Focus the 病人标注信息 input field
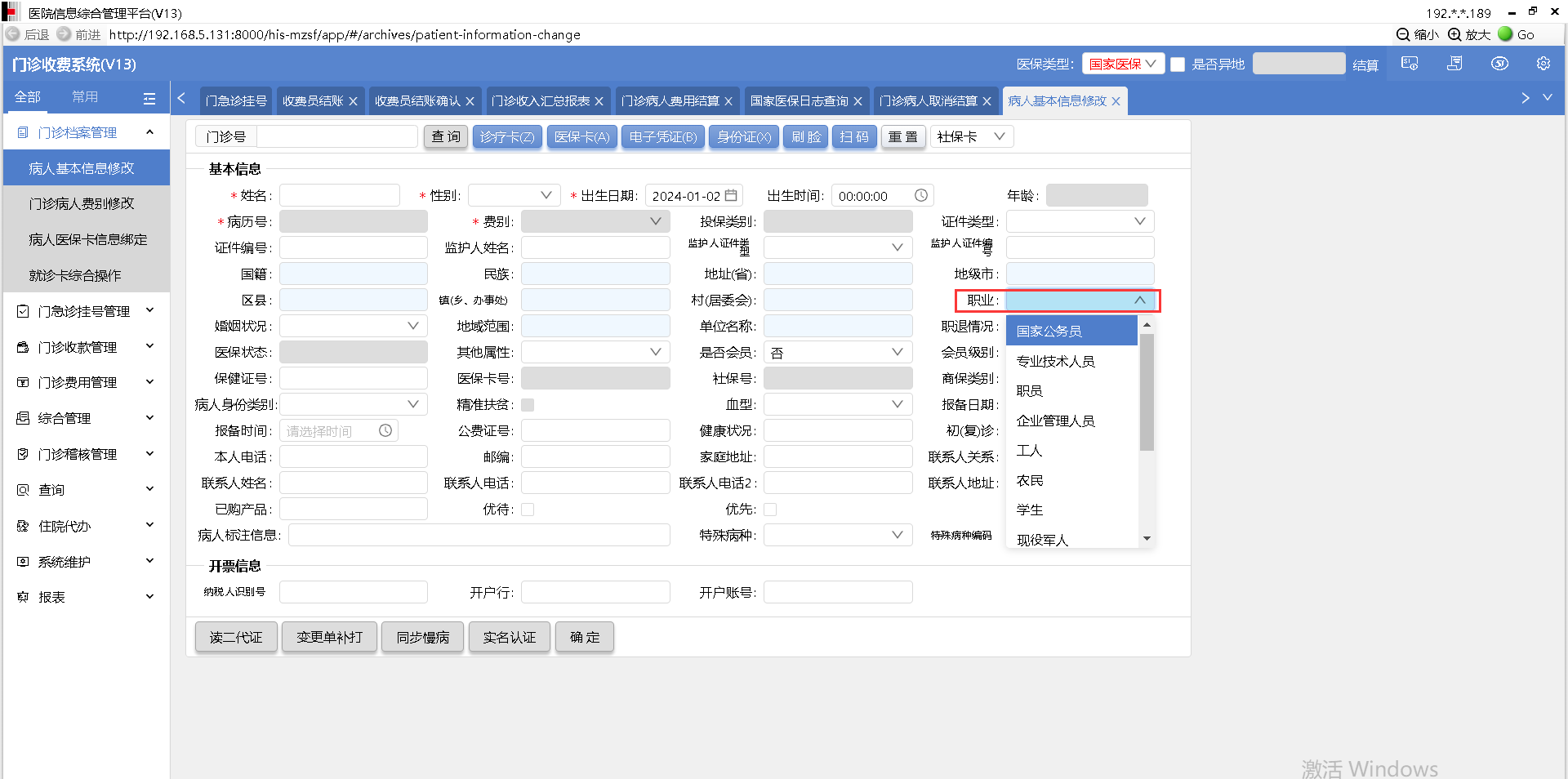1568x779 pixels. [x=479, y=535]
